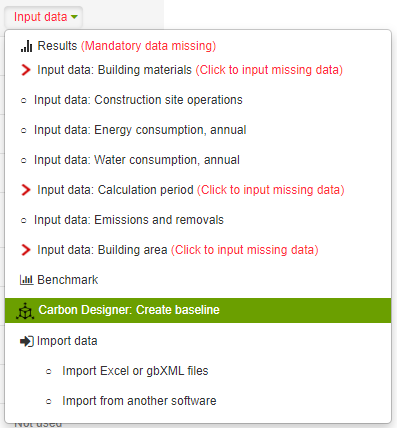397x428 pixels.
Task: Click the bullet beside Construction site operations
Action: (24, 100)
